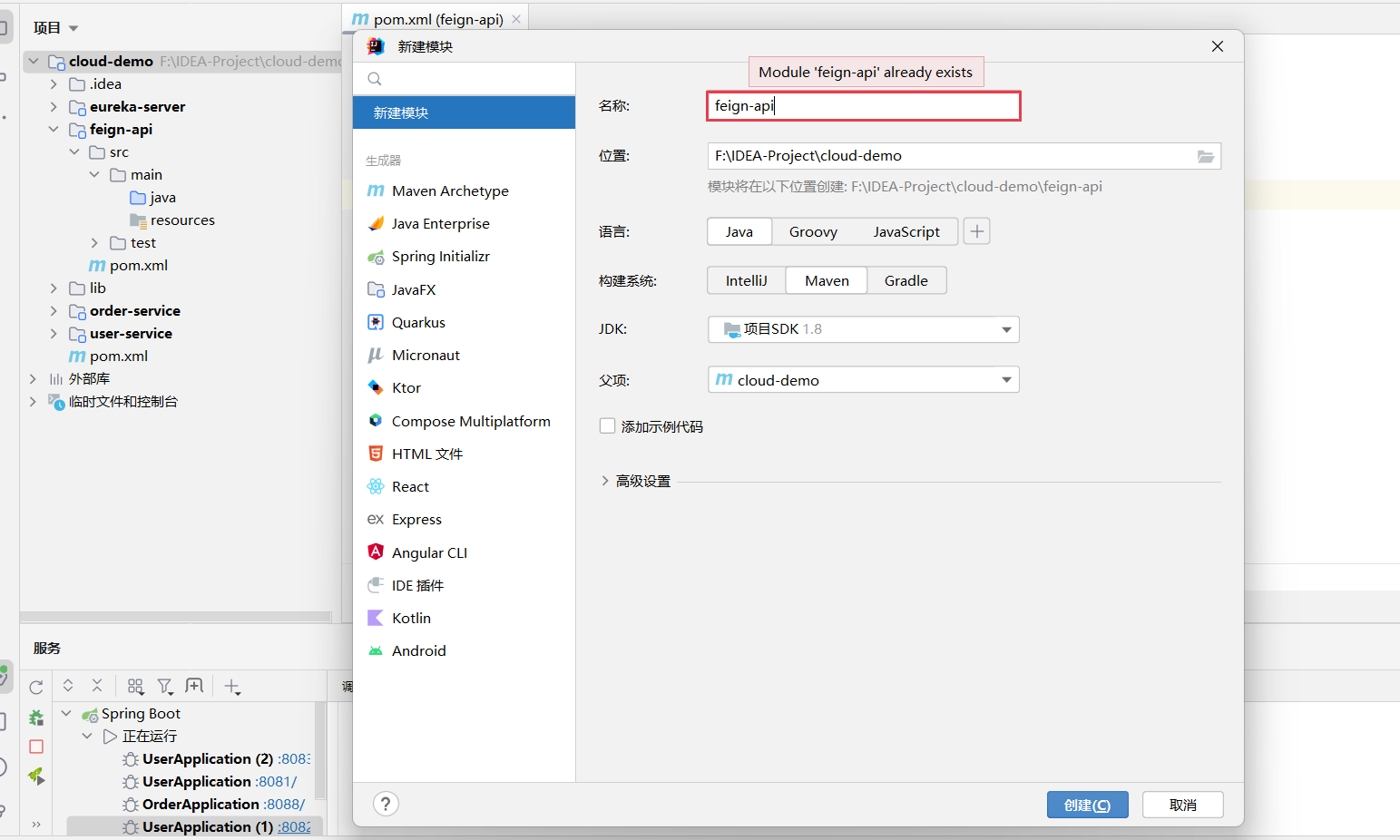Stop running service red square icon
This screenshot has width=1400, height=840.
pos(36,747)
